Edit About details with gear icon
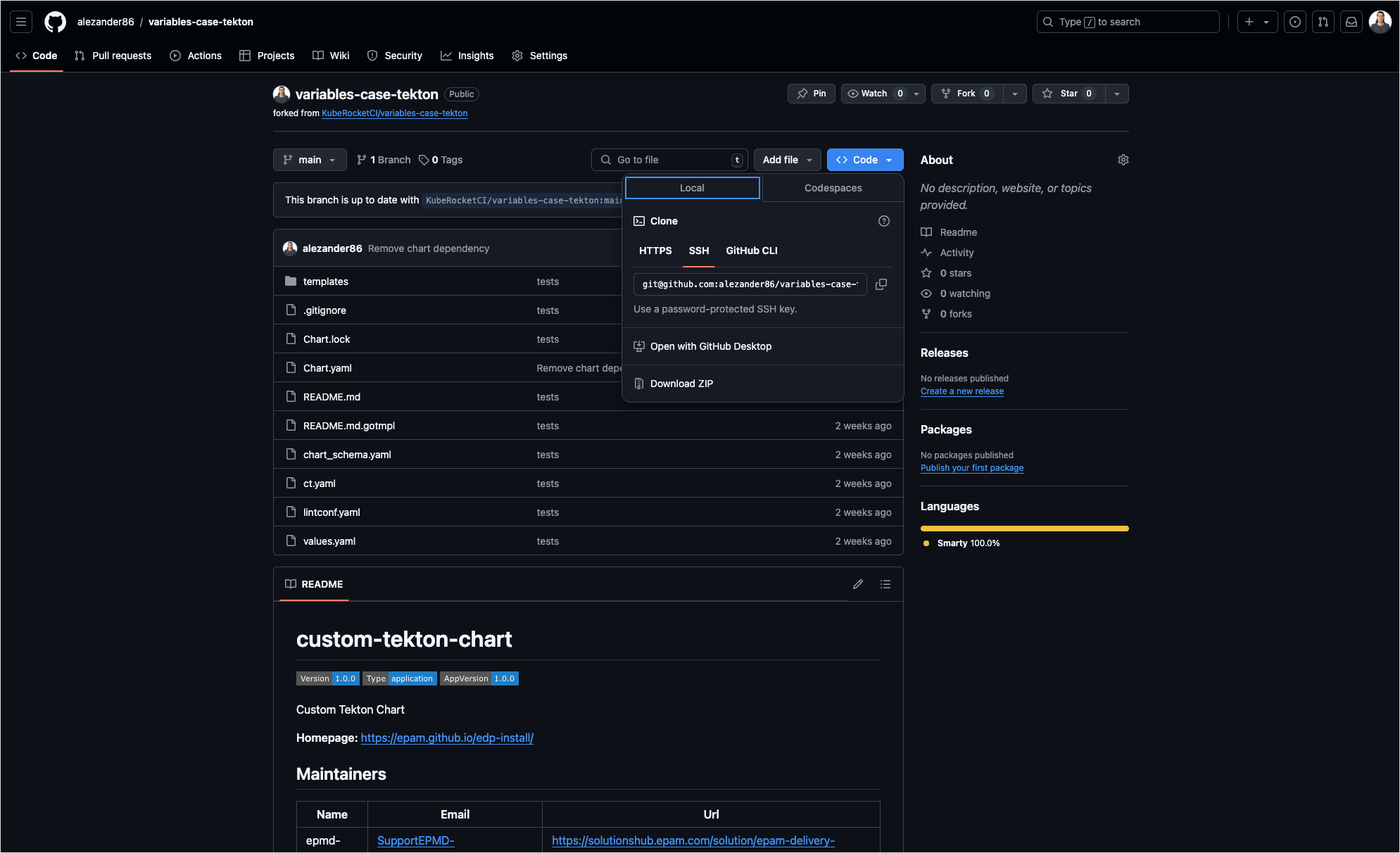The height and width of the screenshot is (853, 1400). pos(1123,160)
